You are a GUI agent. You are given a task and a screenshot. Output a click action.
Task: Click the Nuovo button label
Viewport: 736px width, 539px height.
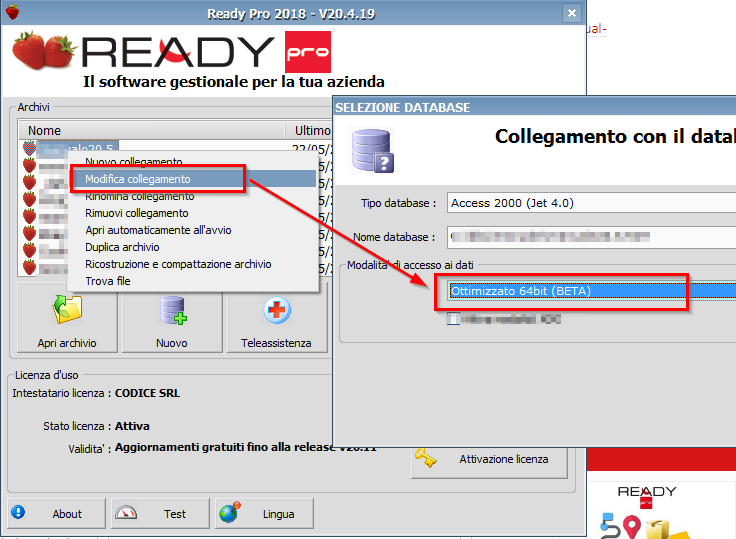172,343
